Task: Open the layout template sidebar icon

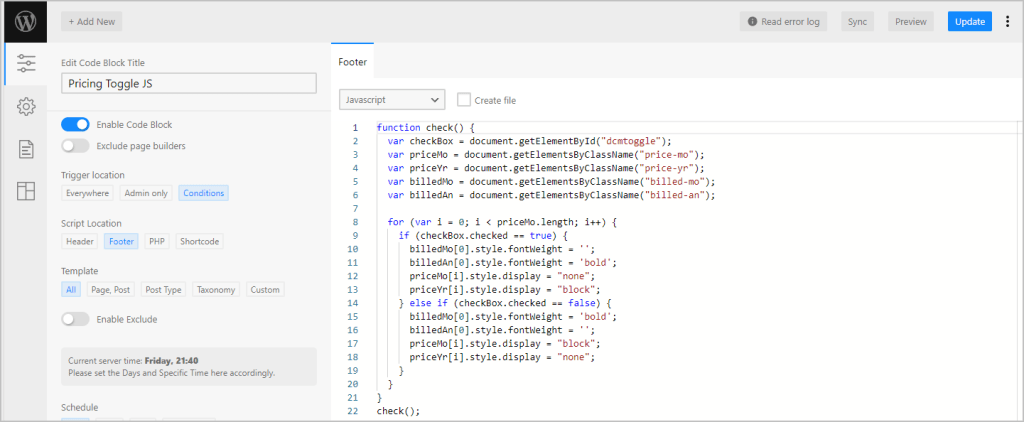Action: pos(26,191)
